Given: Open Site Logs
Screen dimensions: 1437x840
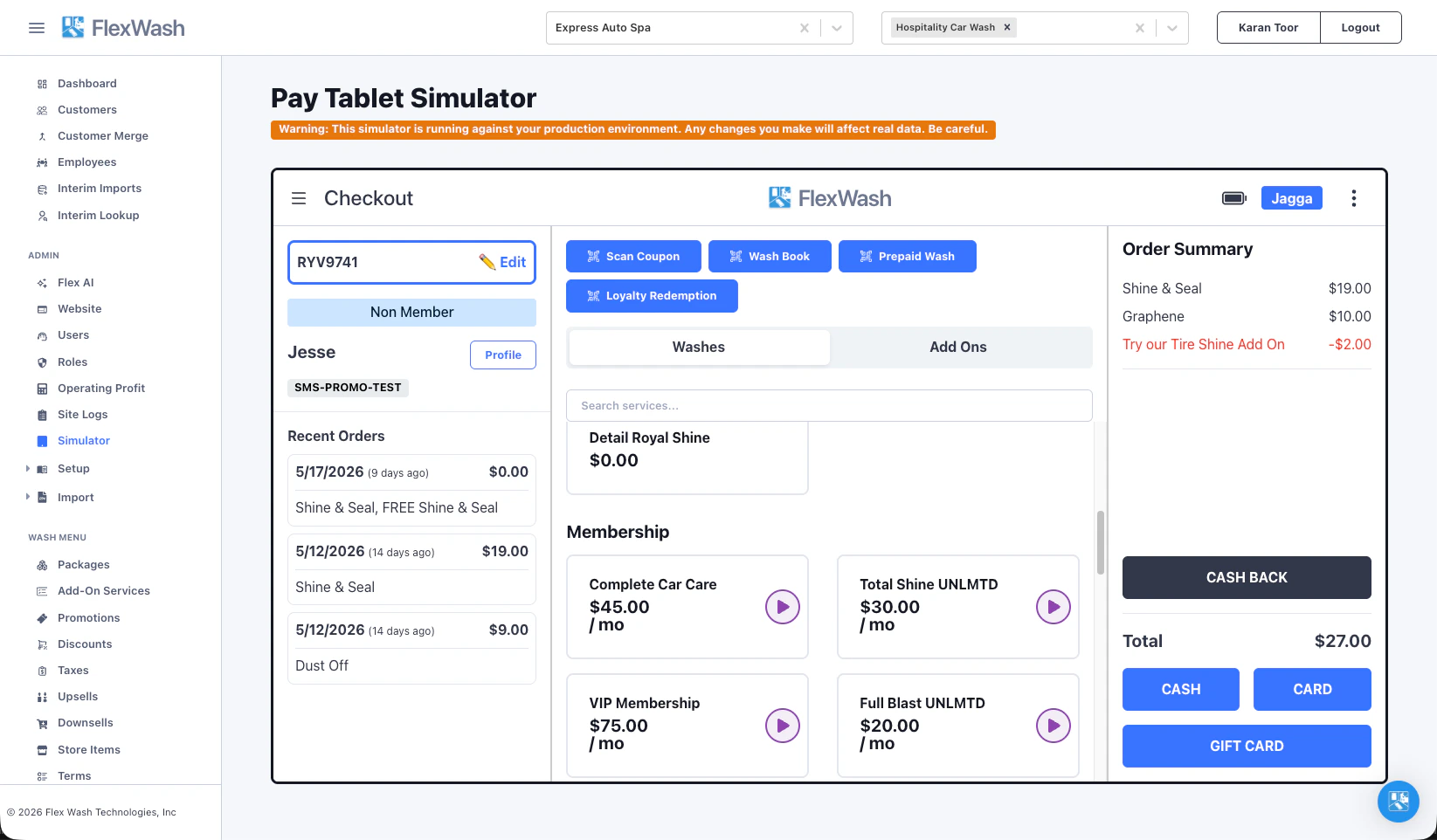Looking at the screenshot, I should [83, 415].
